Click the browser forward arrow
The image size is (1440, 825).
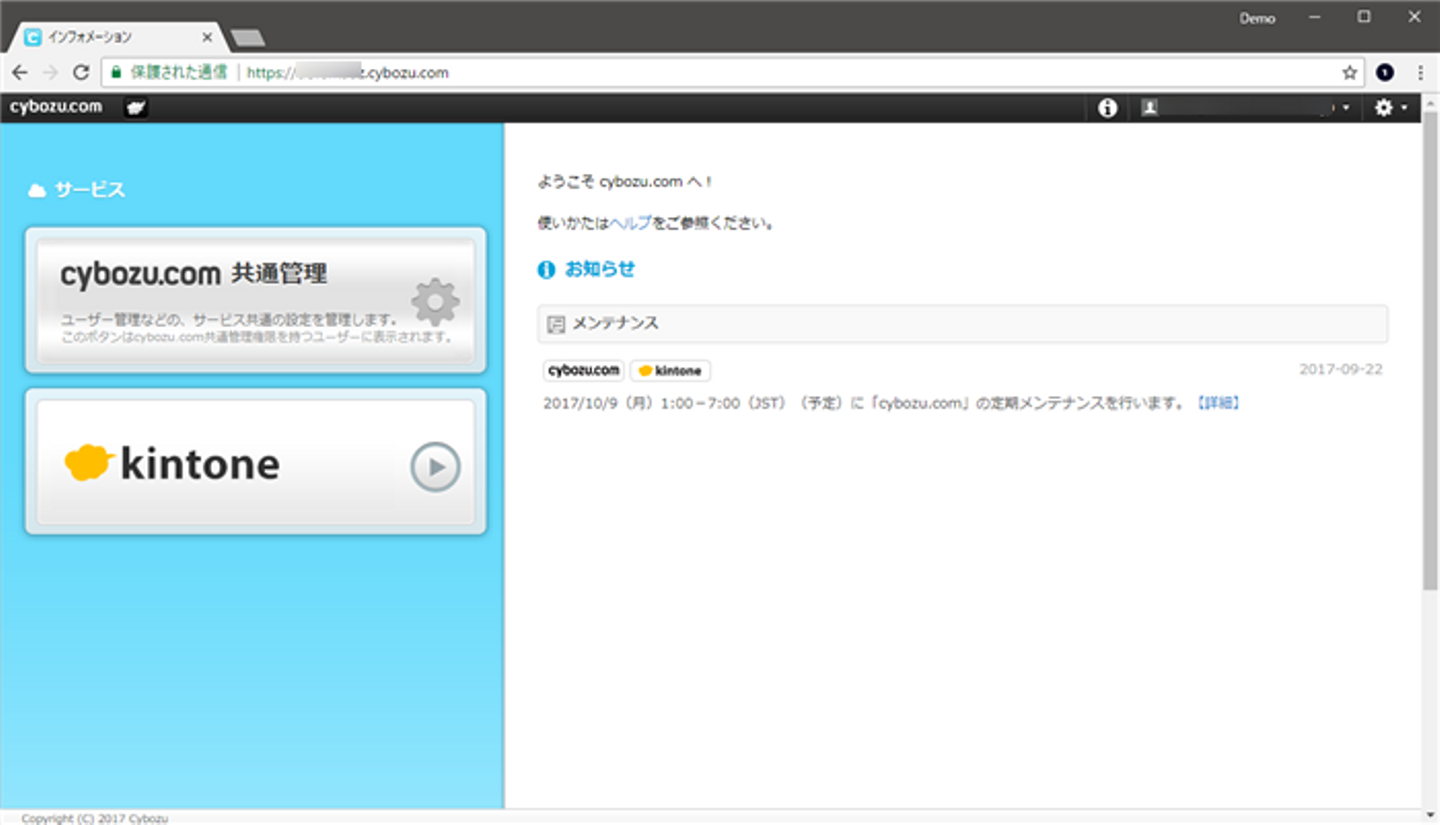point(50,73)
